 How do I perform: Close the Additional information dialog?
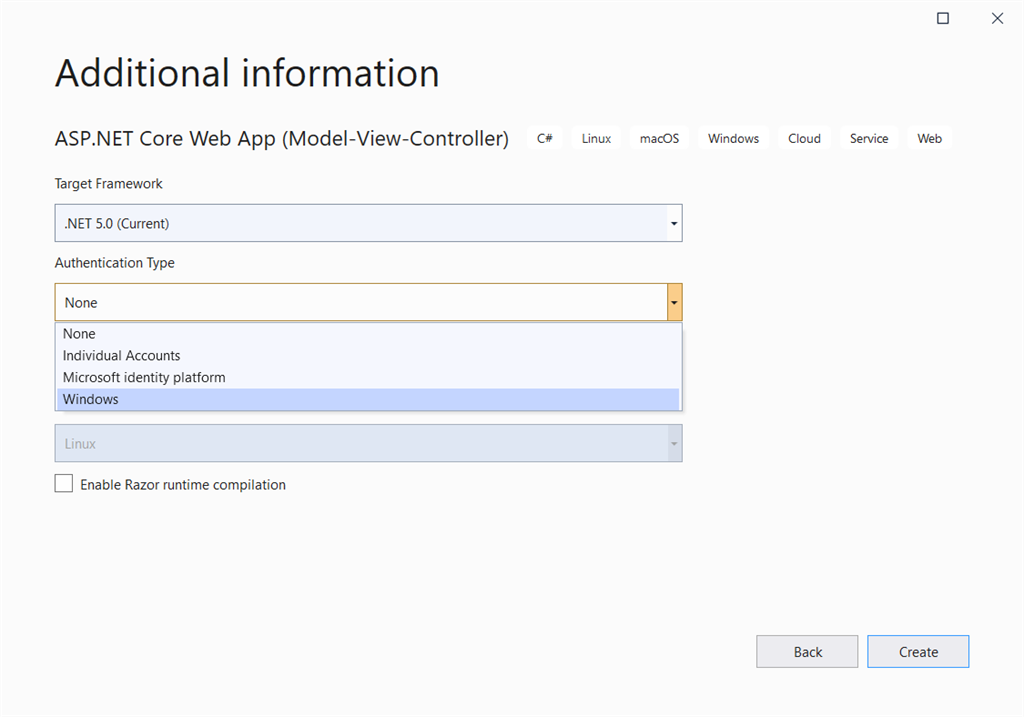point(997,18)
